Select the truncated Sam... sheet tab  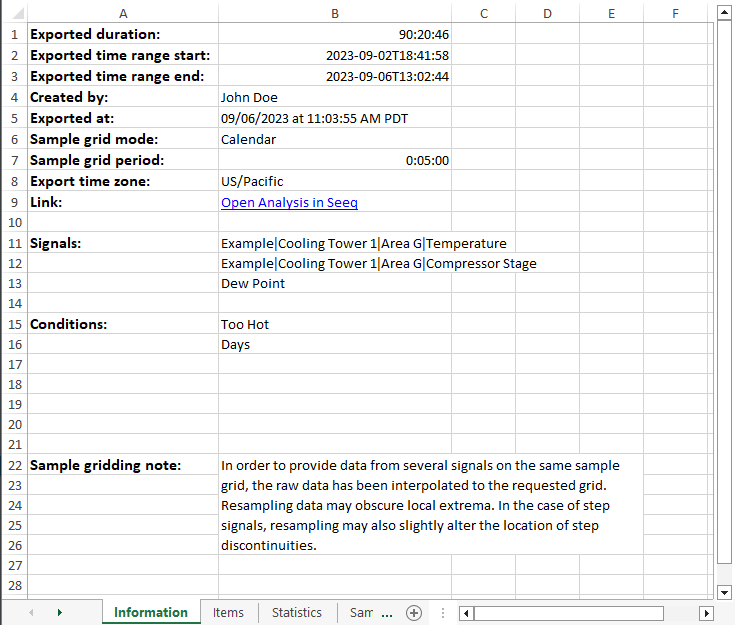tap(370, 613)
